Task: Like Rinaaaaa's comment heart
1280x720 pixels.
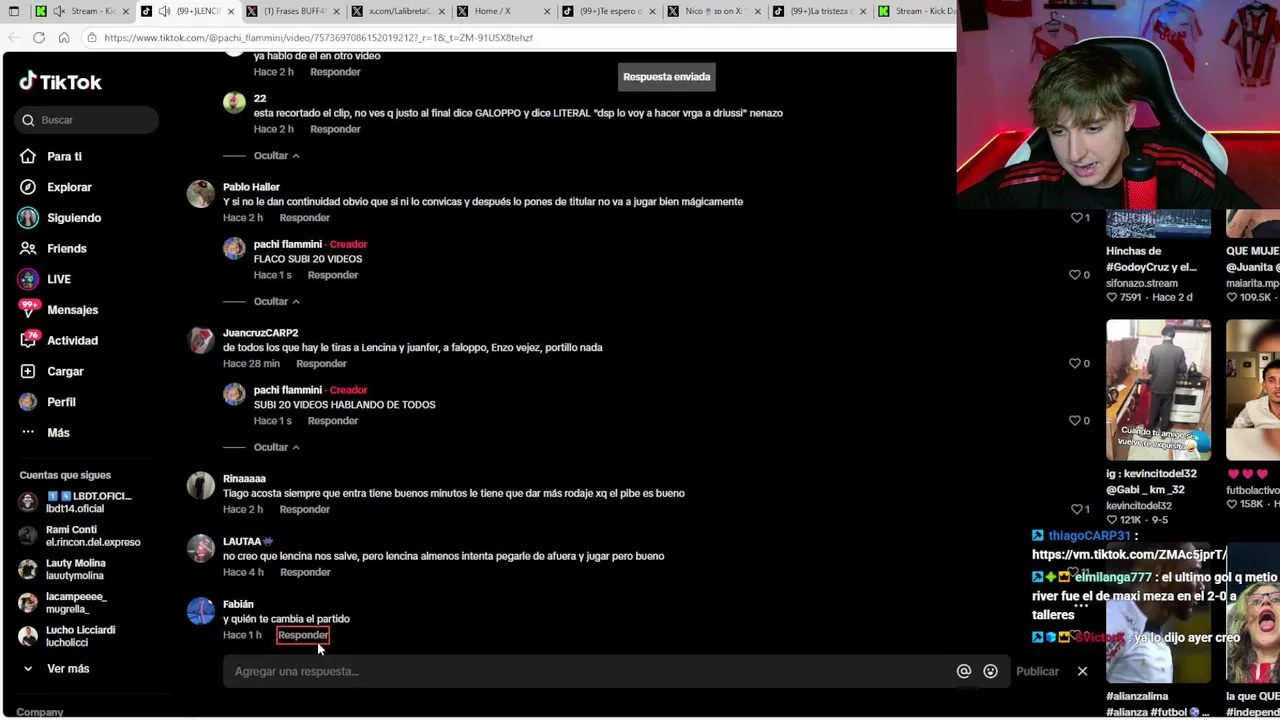Action: (1076, 510)
